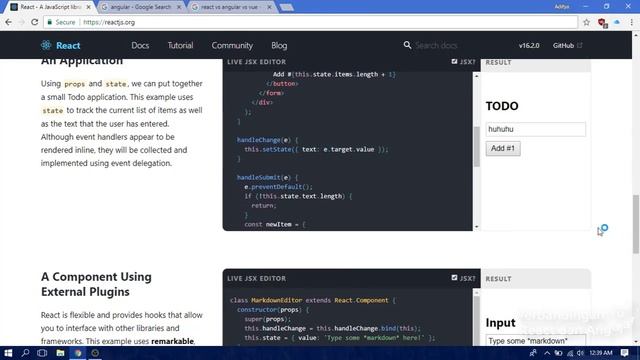
Task: Click the bold remarkable word
Action: [172, 341]
